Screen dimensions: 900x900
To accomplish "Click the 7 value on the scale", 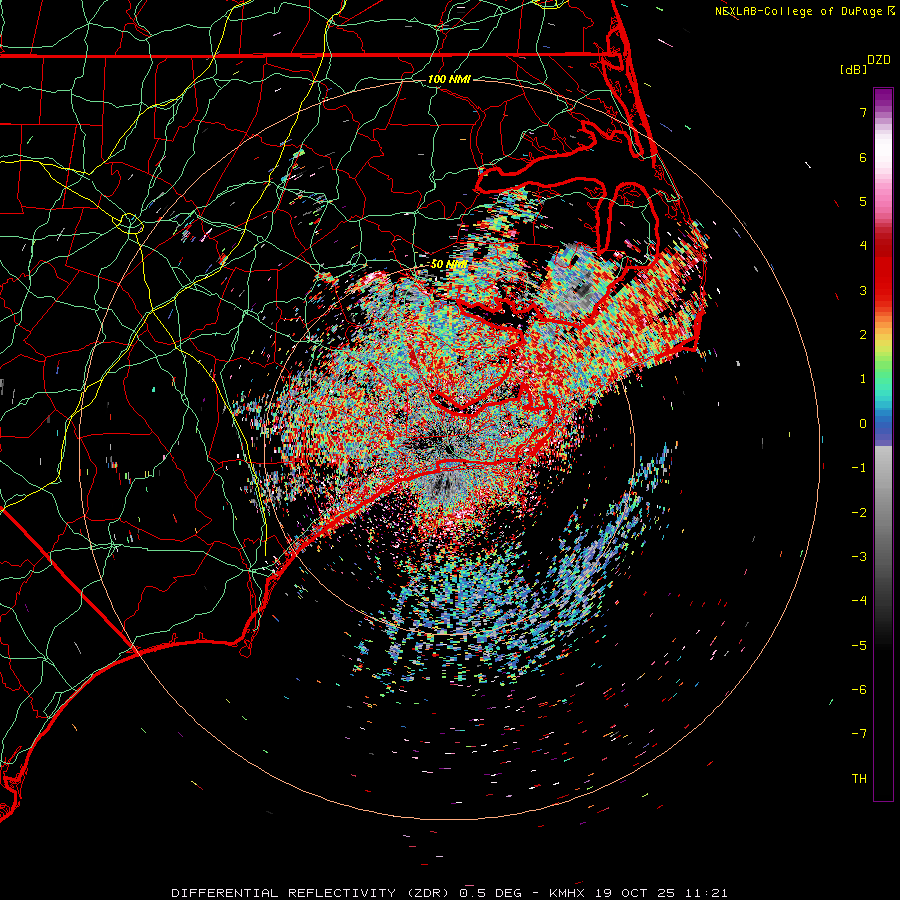I will 863,112.
